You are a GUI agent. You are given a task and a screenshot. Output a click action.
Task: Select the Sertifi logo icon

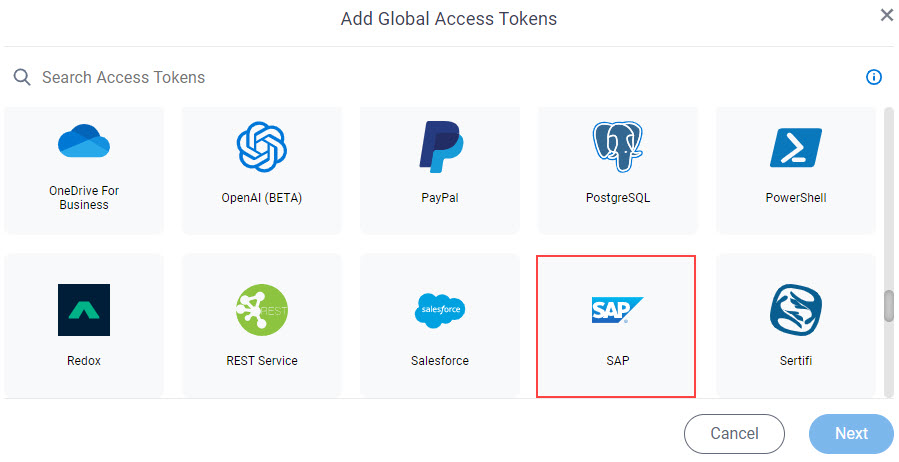pos(796,310)
